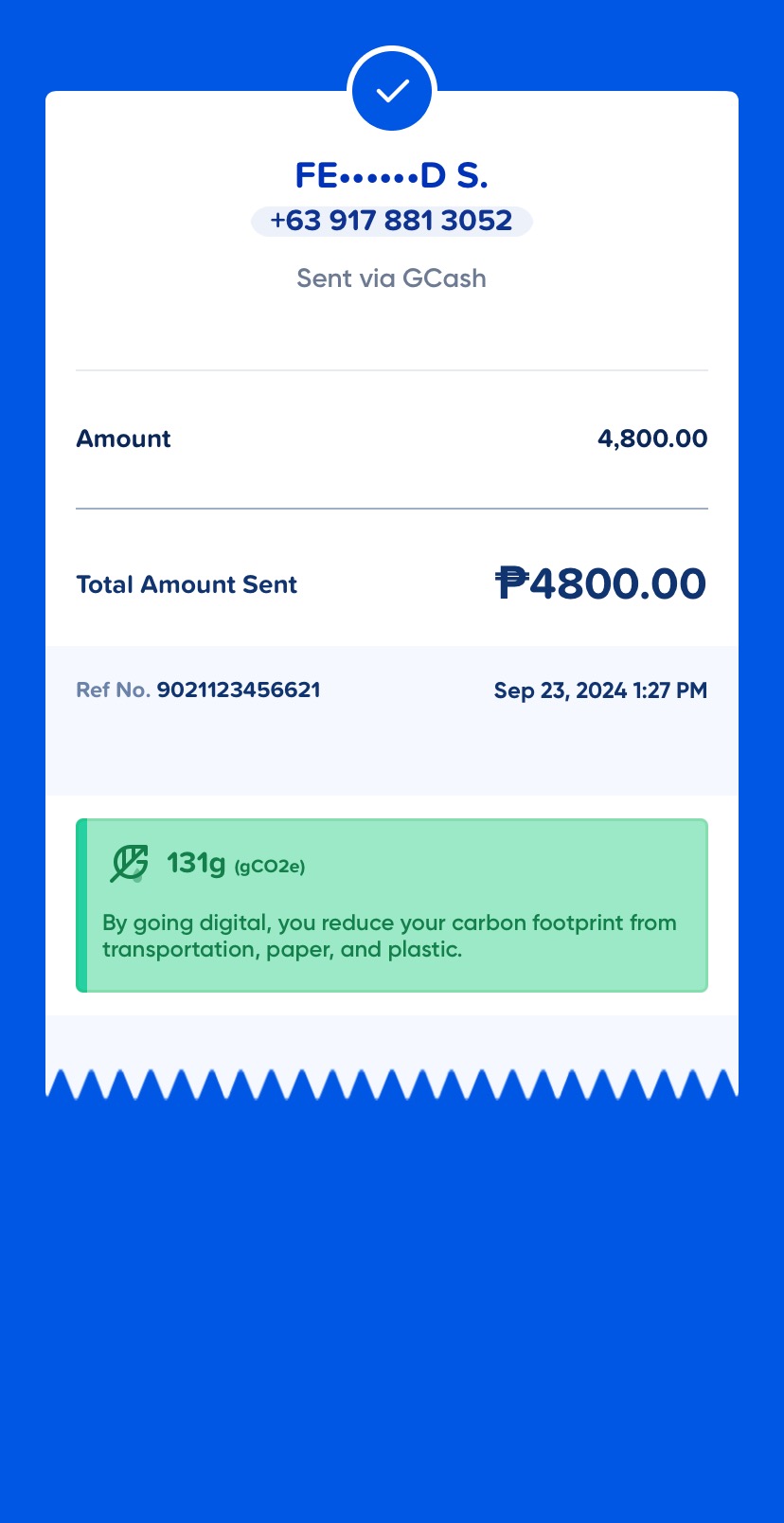Tap the dark green banner accent bar
Image resolution: width=784 pixels, height=1523 pixels.
click(x=81, y=905)
